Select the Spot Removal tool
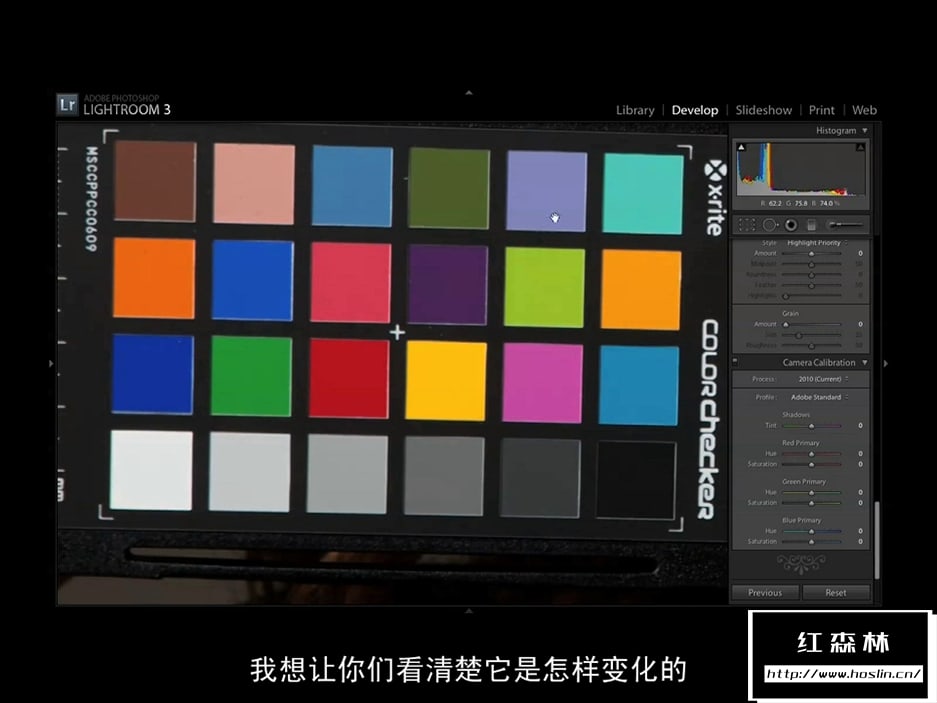The width and height of the screenshot is (937, 703). [770, 225]
